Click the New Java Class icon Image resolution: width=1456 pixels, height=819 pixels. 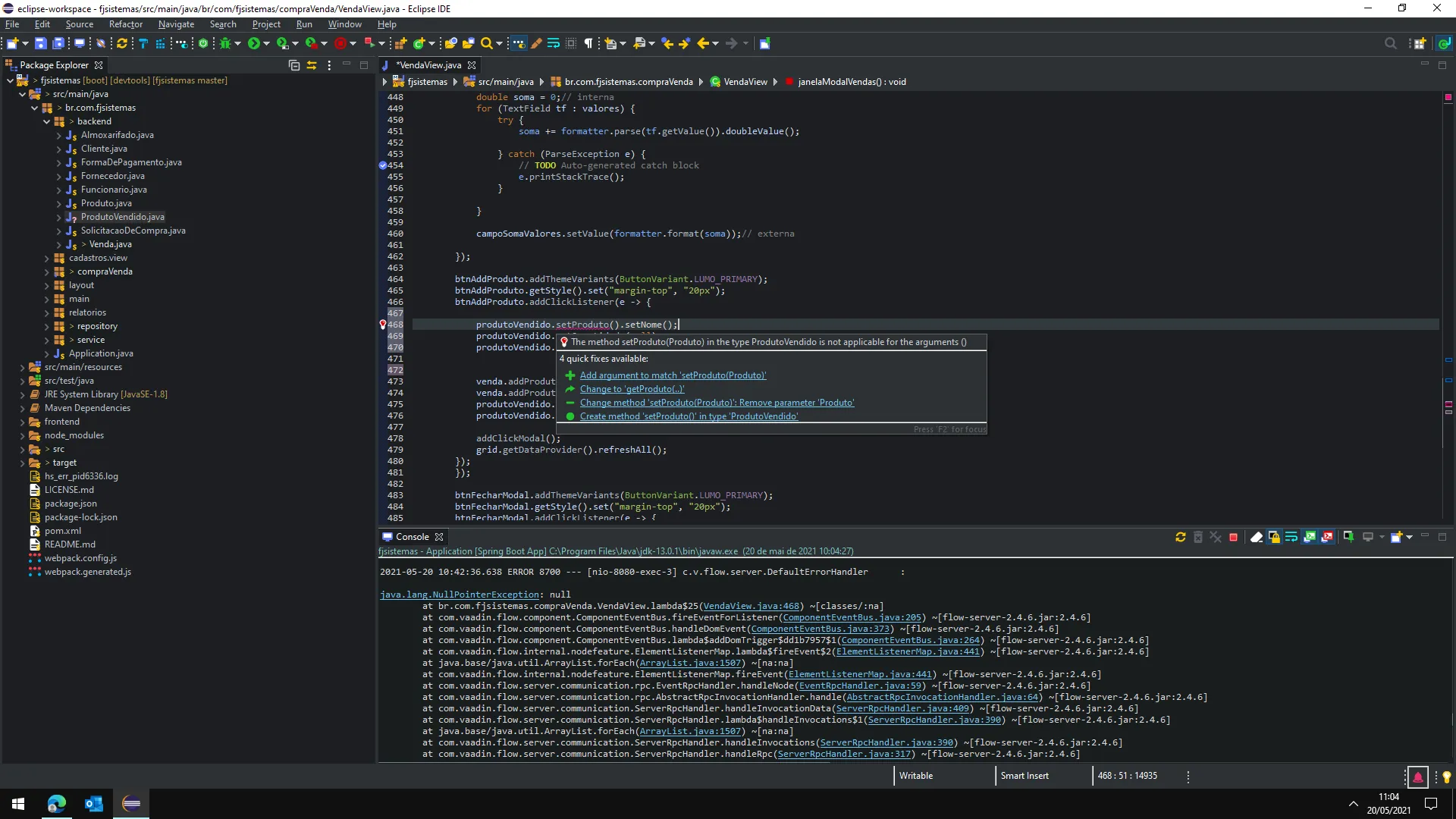point(419,43)
